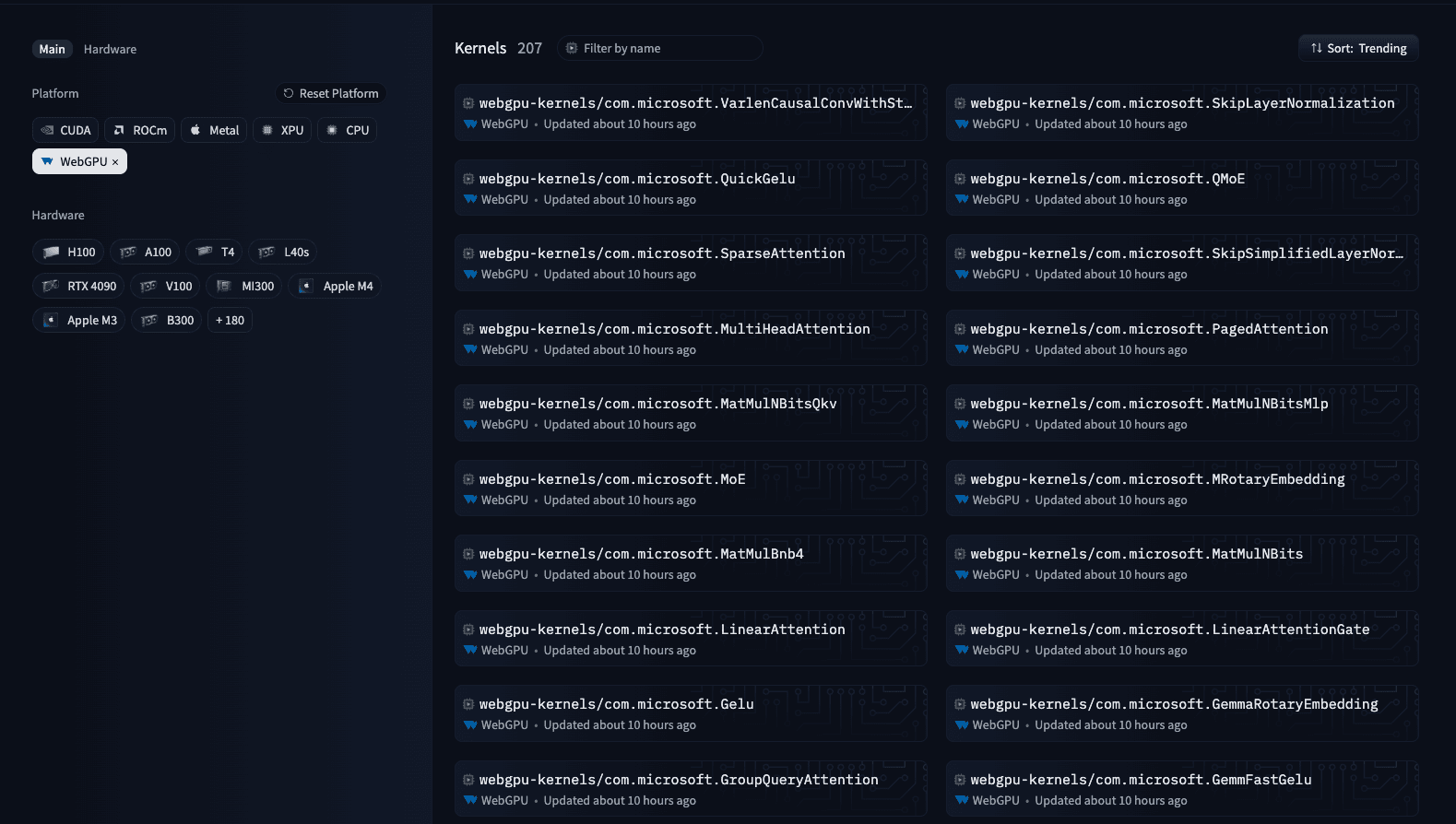Filter by V100 hardware
This screenshot has height=824, width=1456.
pyautogui.click(x=165, y=286)
